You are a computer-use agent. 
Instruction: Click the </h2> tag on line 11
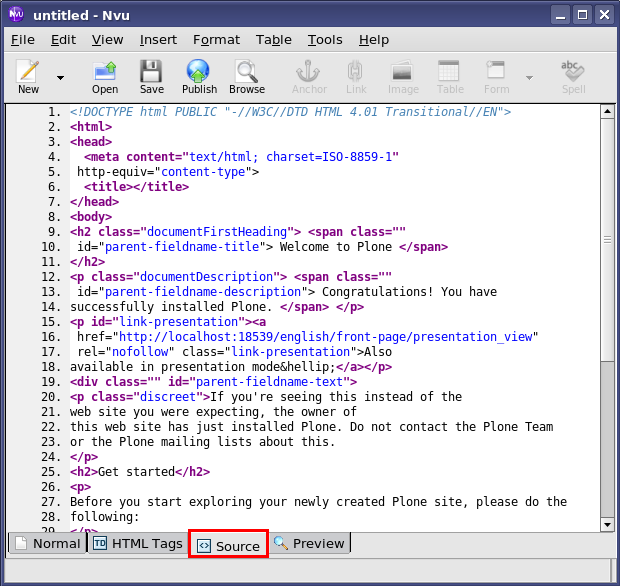[x=87, y=262]
